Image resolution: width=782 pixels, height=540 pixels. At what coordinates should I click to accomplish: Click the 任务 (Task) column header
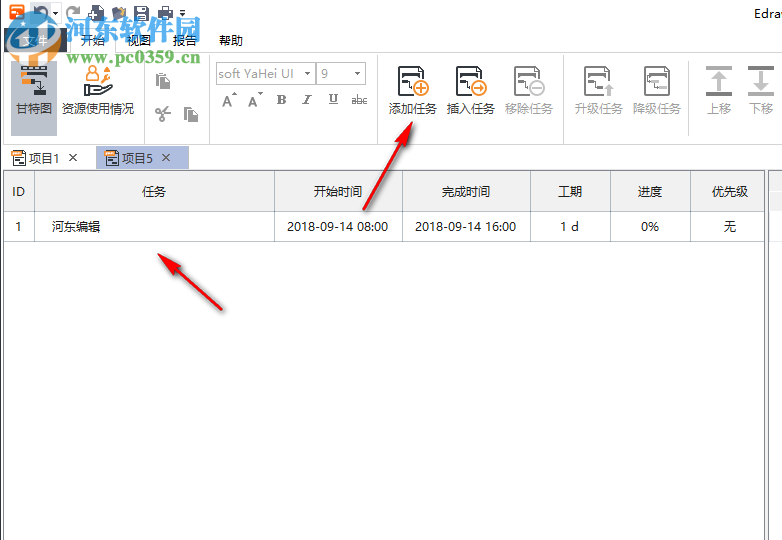pos(154,191)
